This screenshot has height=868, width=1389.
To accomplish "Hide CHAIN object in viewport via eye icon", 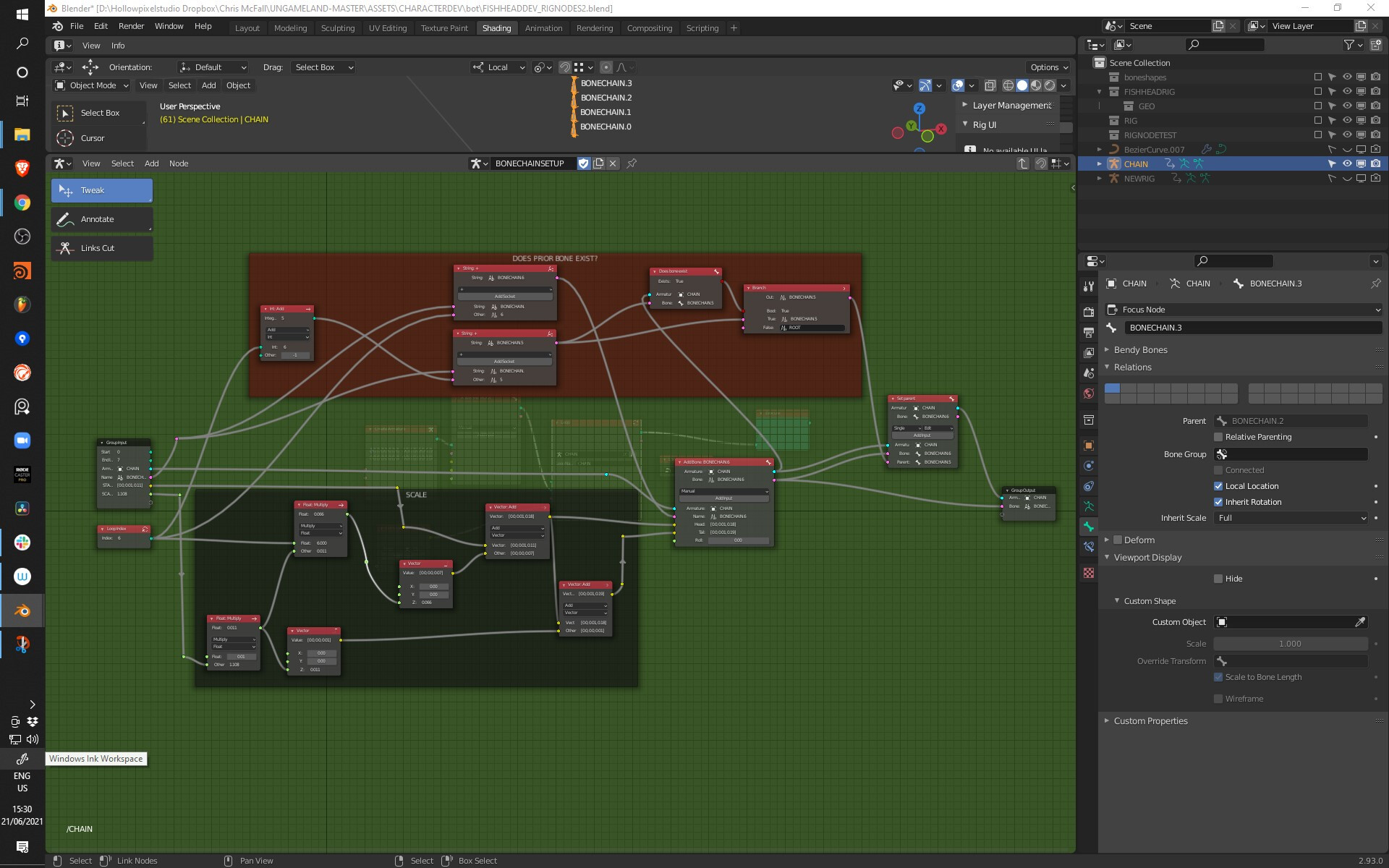I will [x=1346, y=164].
